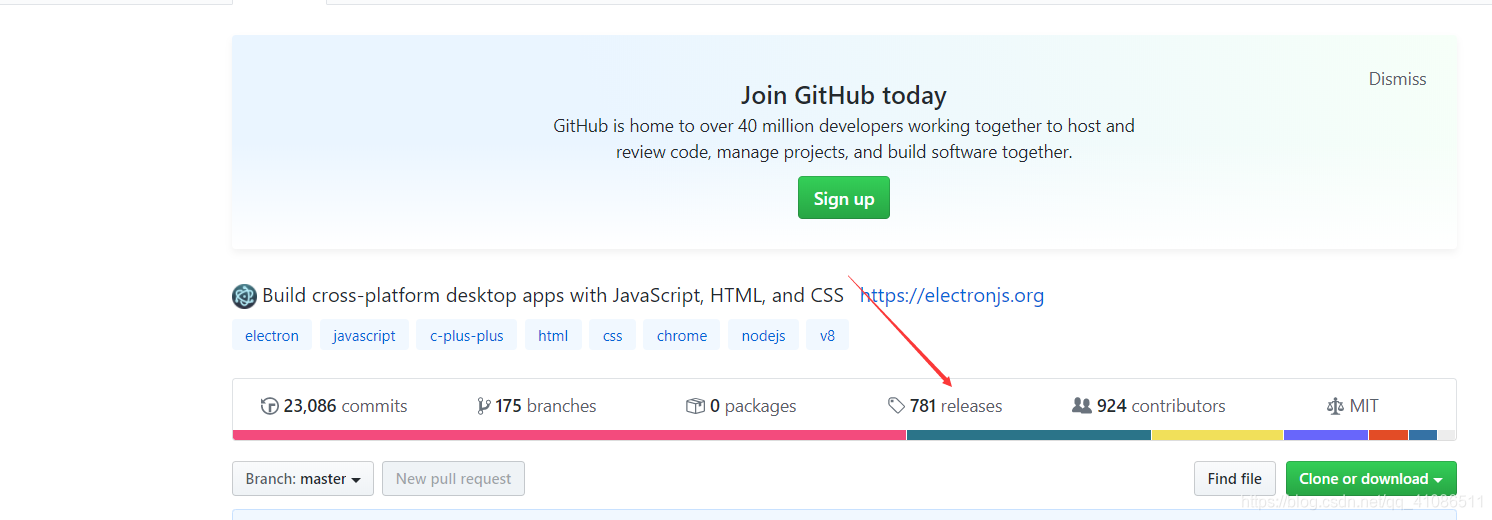Select the electron topic tag

click(x=272, y=336)
